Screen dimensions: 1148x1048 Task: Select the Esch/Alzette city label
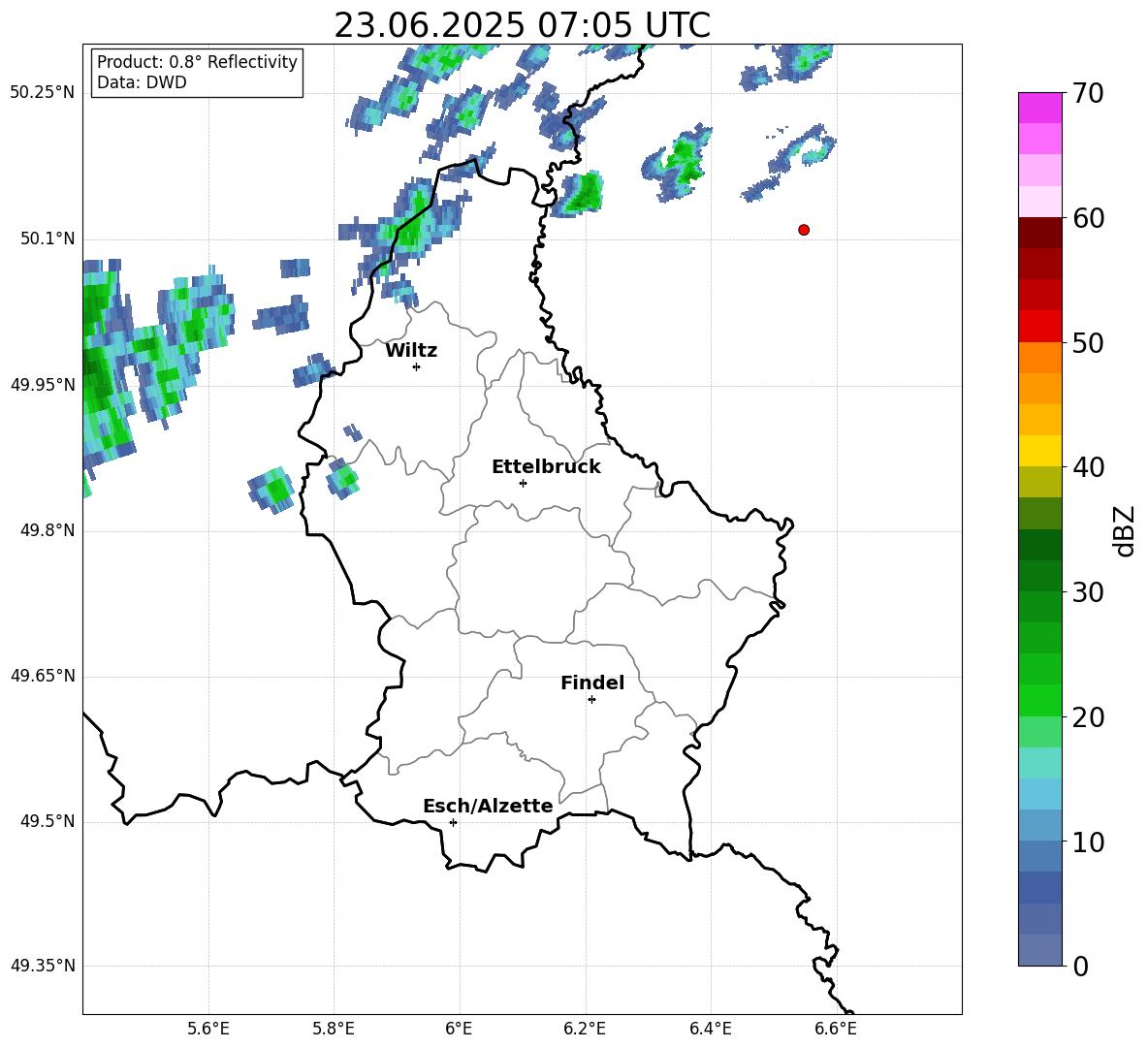click(x=488, y=806)
